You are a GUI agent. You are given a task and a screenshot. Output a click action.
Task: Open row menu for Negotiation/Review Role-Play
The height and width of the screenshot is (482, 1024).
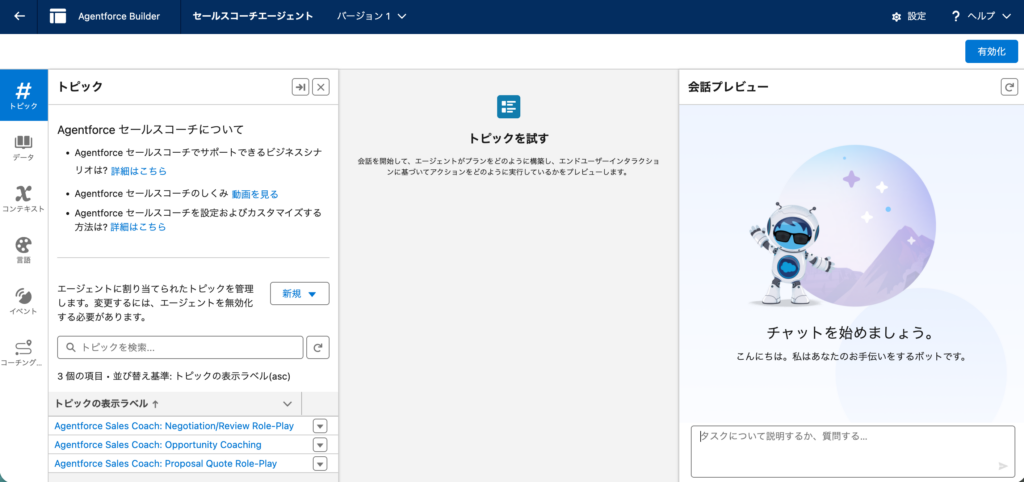pos(320,426)
